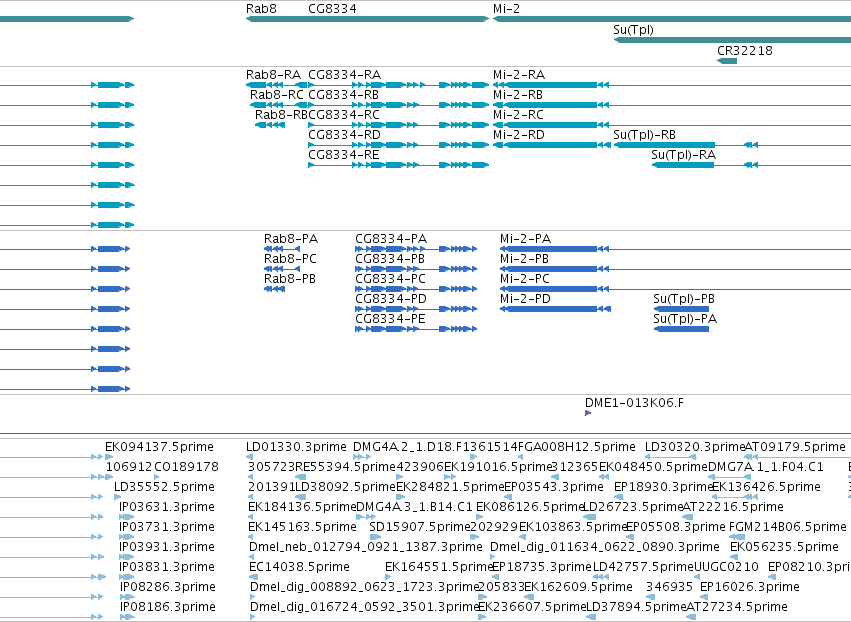Select the EK056235.5prime label
This screenshot has width=851, height=622.
[x=784, y=548]
